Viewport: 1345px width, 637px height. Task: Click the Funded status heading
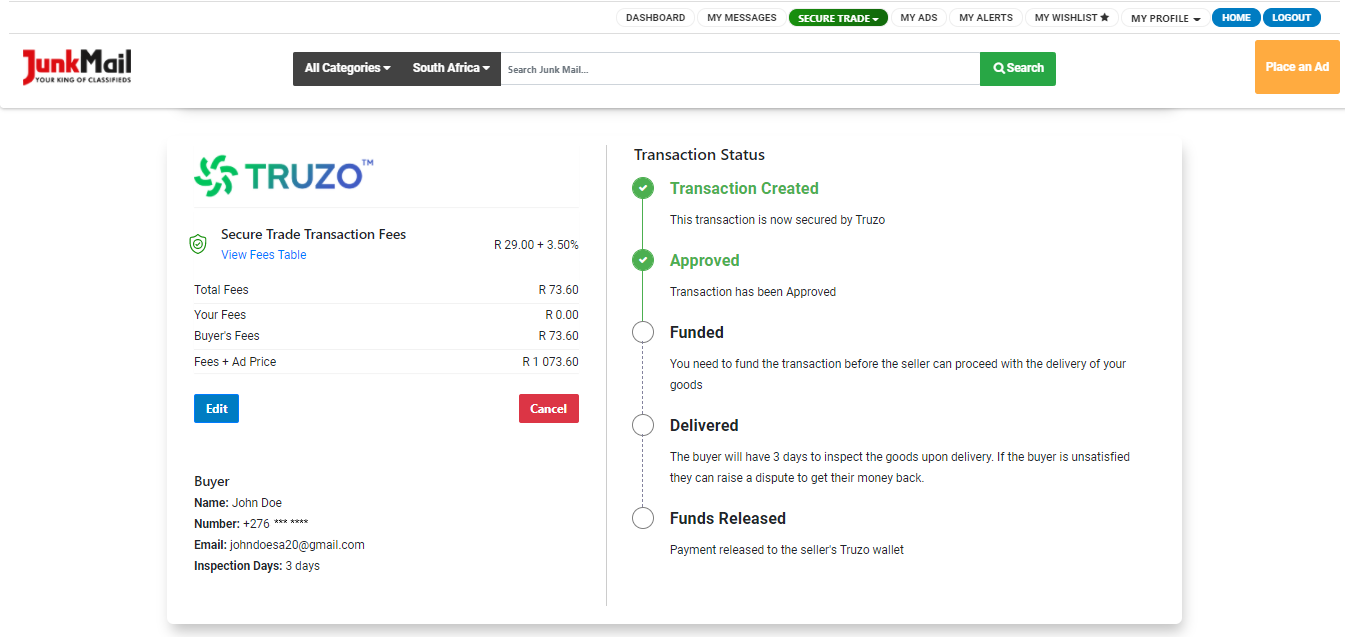(697, 332)
